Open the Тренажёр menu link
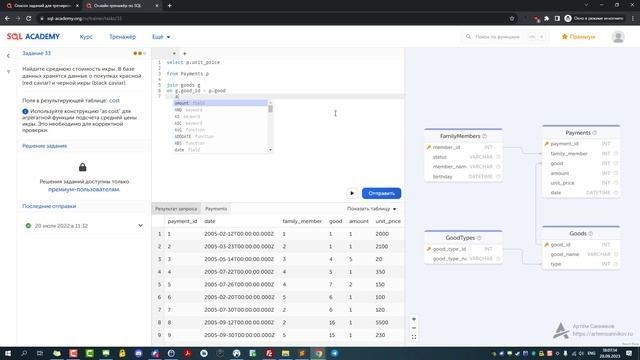This screenshot has width=640, height=360. tap(122, 37)
